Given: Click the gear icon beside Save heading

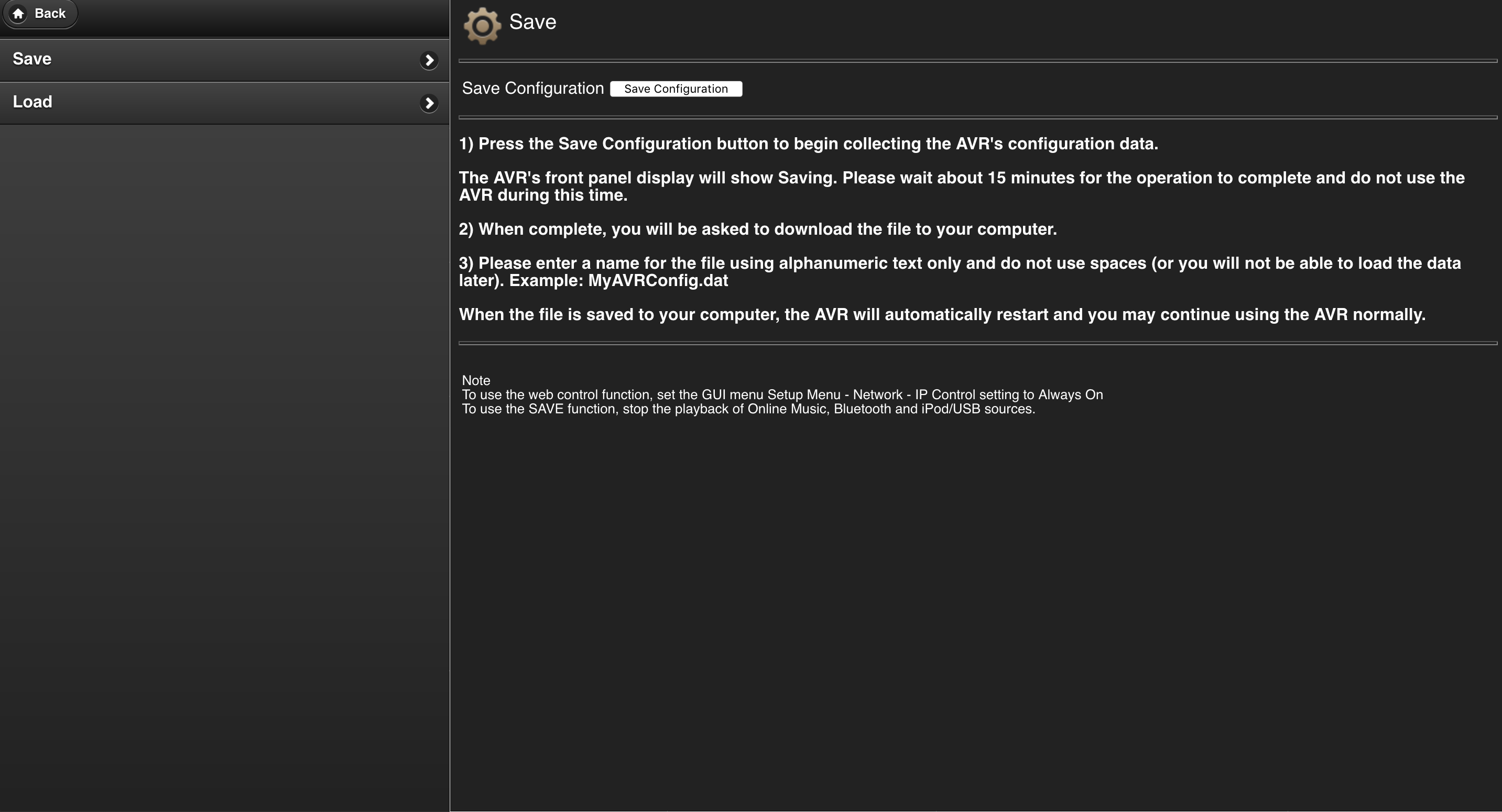Looking at the screenshot, I should [x=482, y=26].
